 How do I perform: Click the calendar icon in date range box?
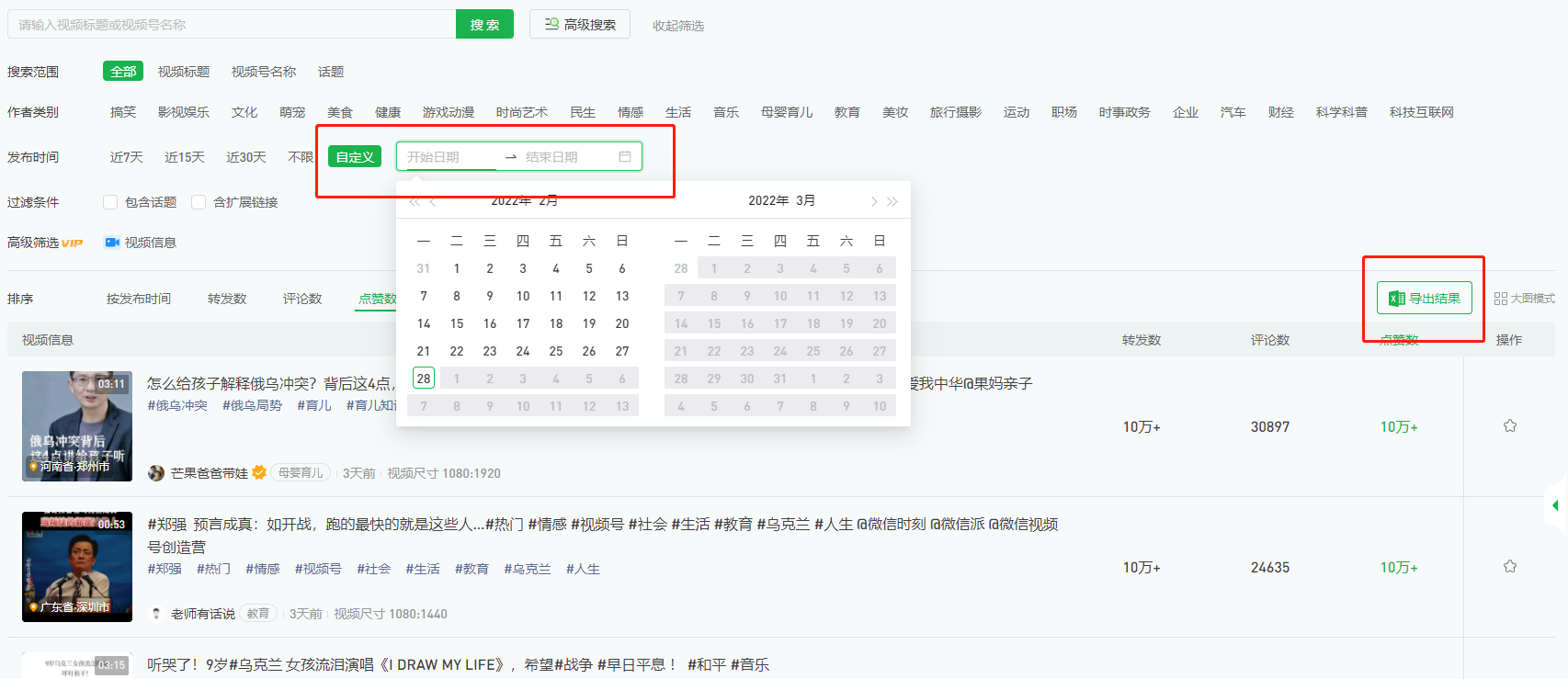pos(625,156)
